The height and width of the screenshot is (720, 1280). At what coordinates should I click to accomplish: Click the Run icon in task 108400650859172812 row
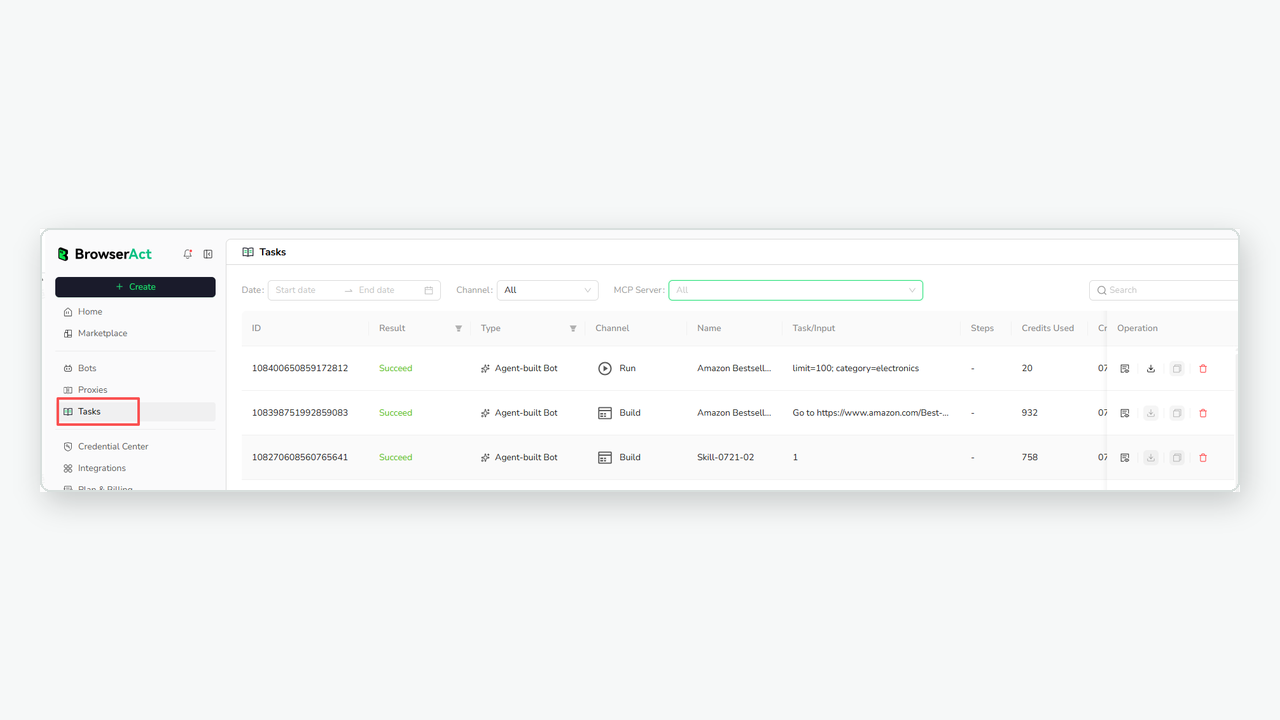[x=605, y=368]
